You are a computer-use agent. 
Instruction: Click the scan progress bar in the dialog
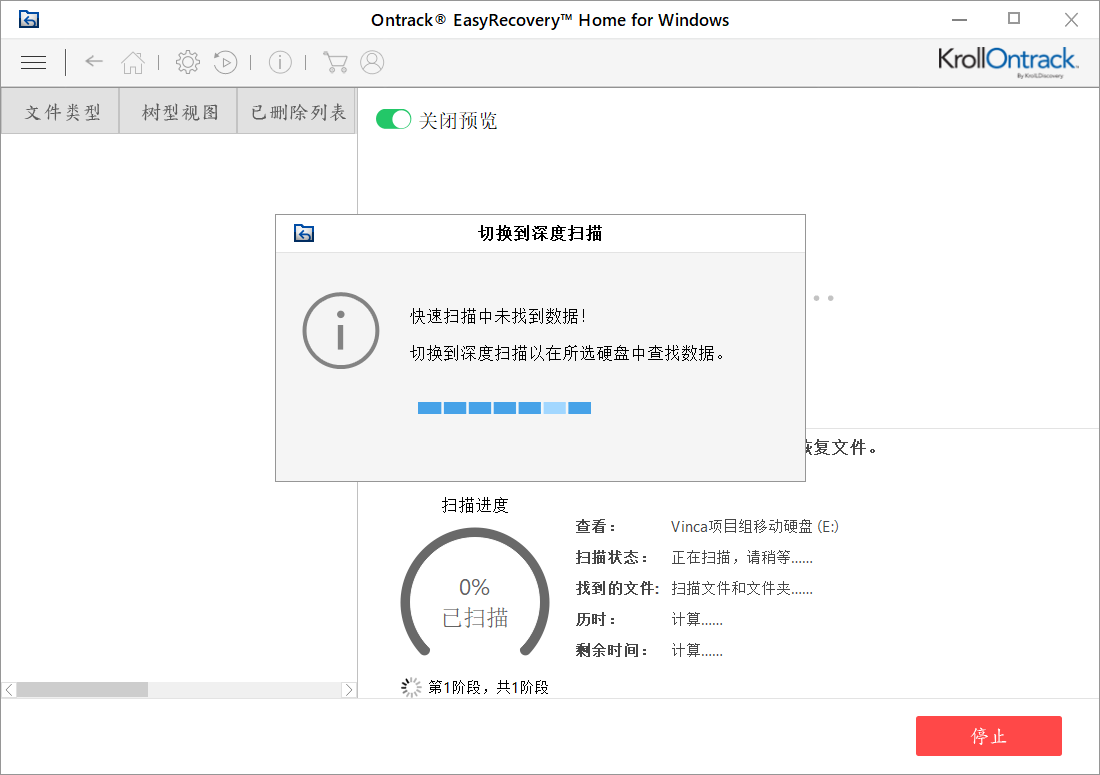[504, 407]
